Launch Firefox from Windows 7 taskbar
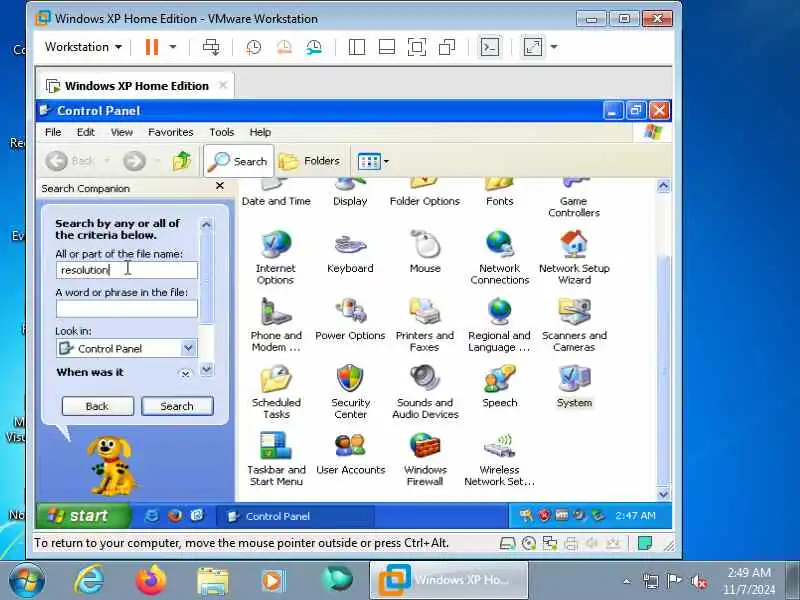 [x=151, y=581]
